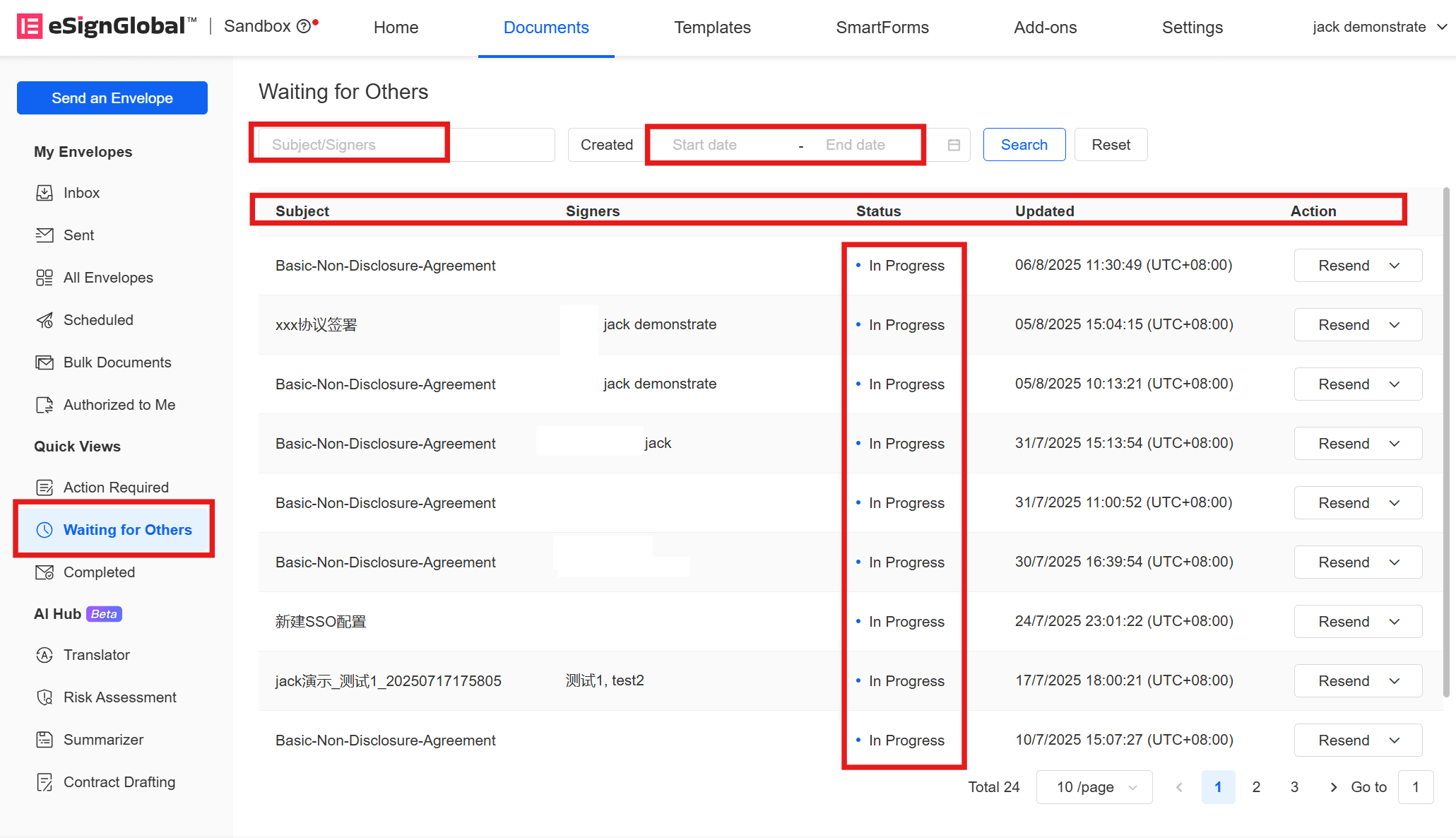Open the Risk Assessment shield icon
Screen dimensions: 1456x838
coord(45,697)
